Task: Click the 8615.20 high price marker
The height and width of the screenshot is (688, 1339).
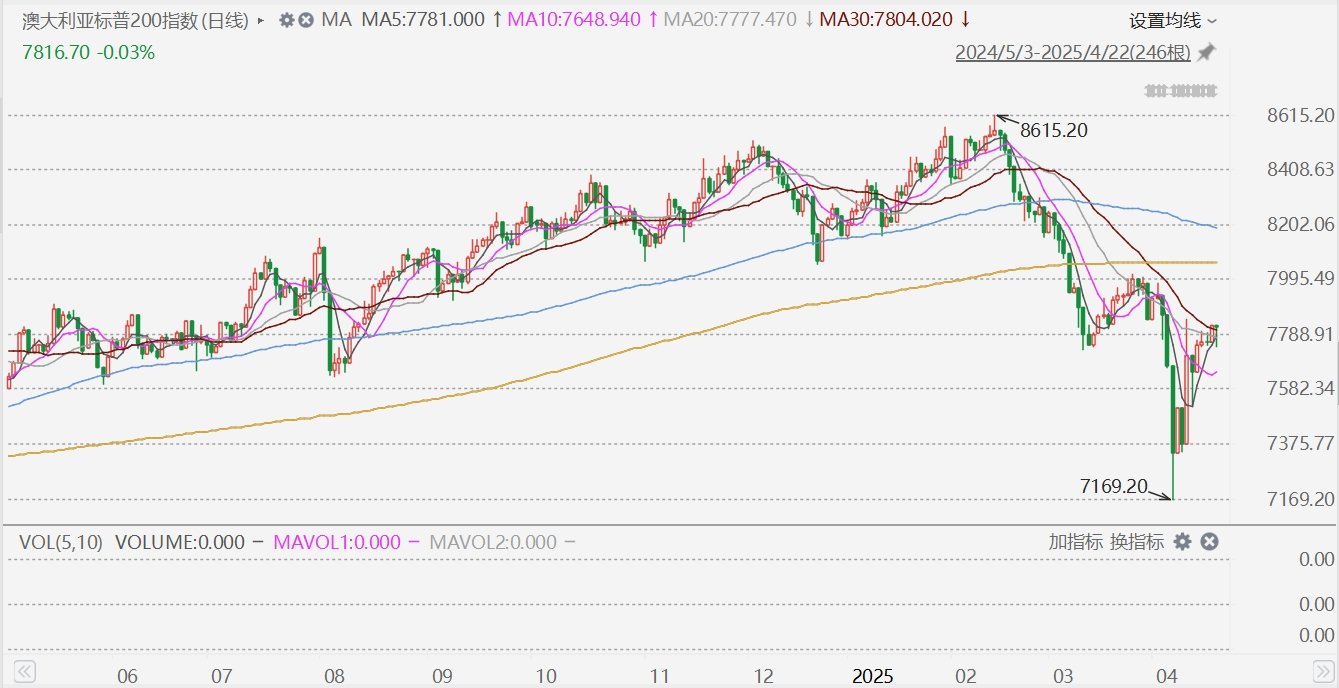Action: [x=1052, y=130]
